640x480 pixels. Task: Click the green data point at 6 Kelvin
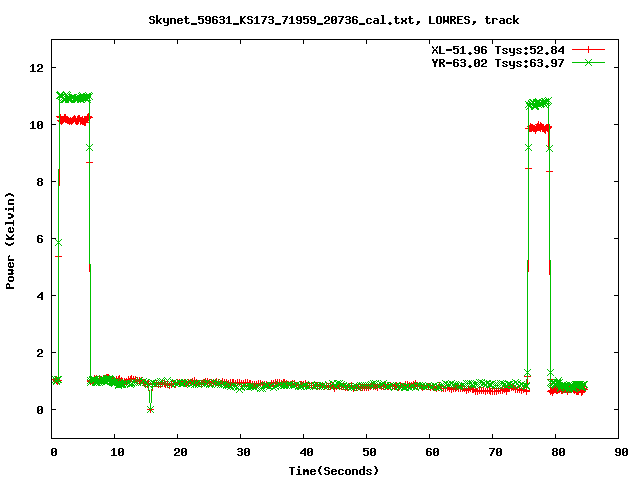pyautogui.click(x=58, y=243)
